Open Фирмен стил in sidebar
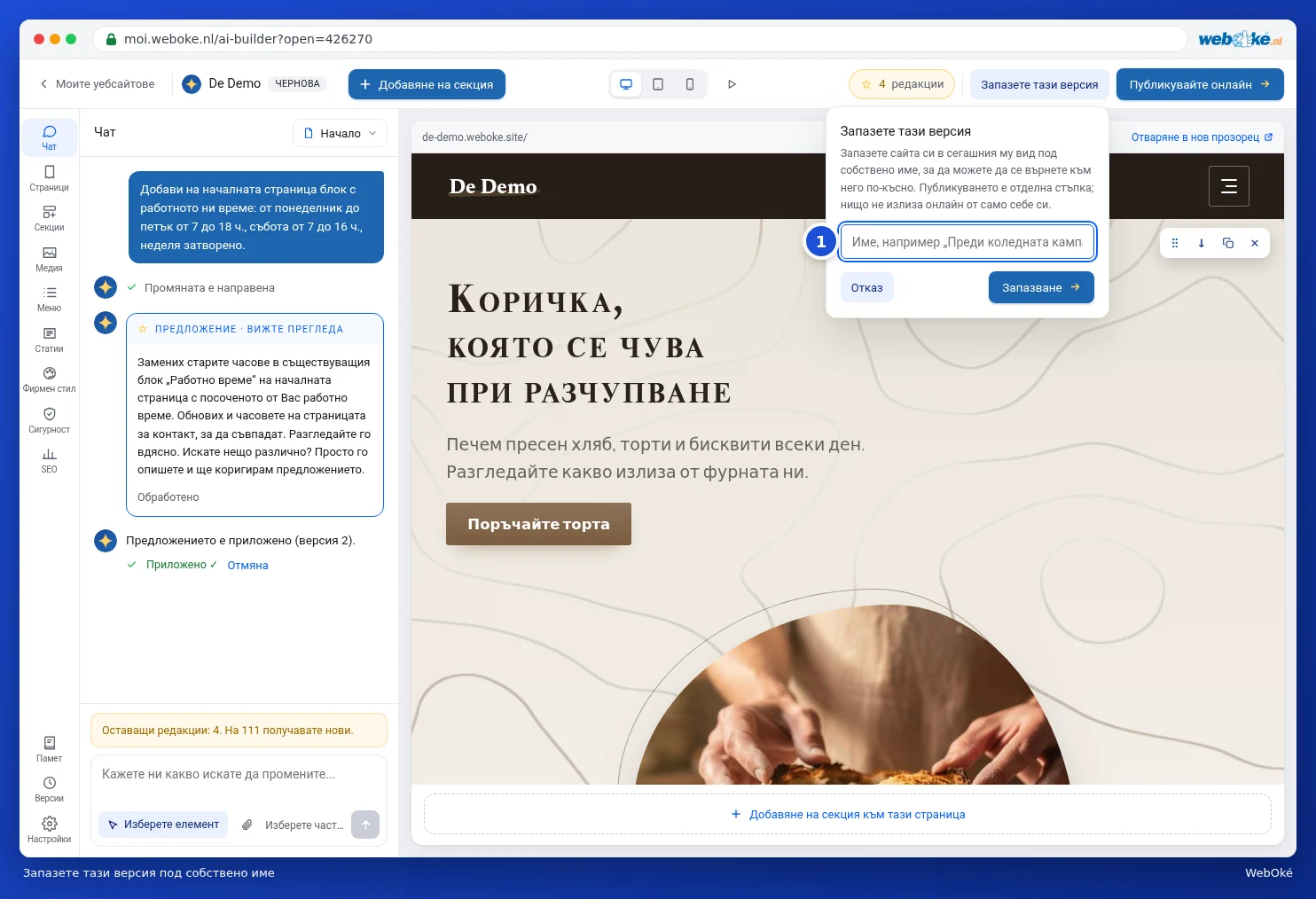This screenshot has height=899, width=1316. coord(49,379)
